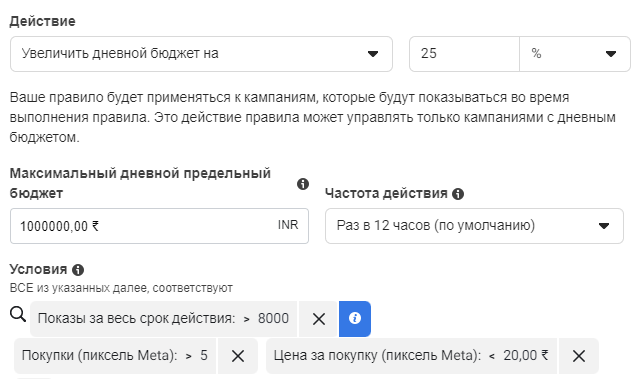
Task: Click the blue info button next to the impressions condition
Action: (x=355, y=319)
